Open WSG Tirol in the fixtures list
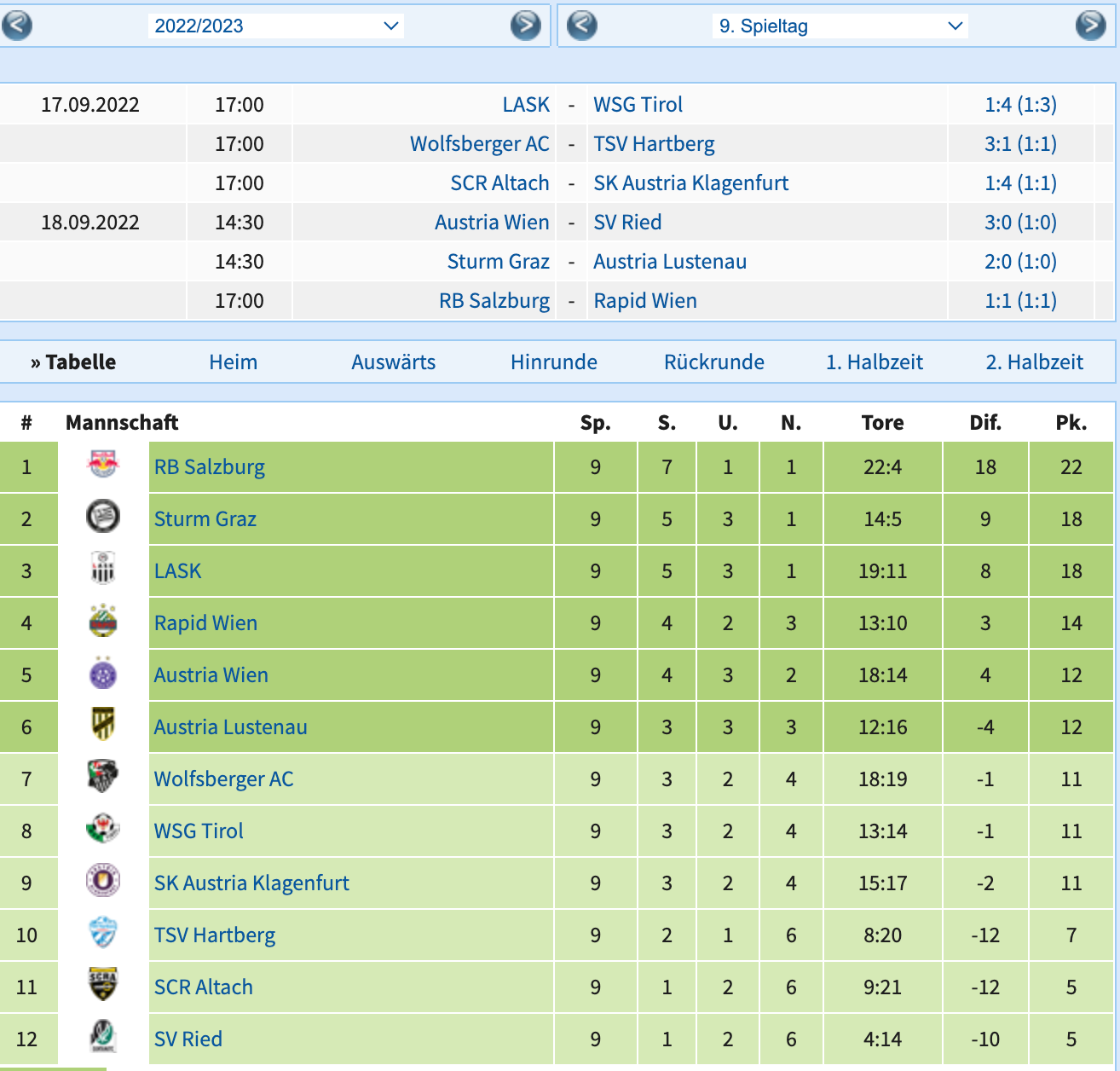 (638, 105)
